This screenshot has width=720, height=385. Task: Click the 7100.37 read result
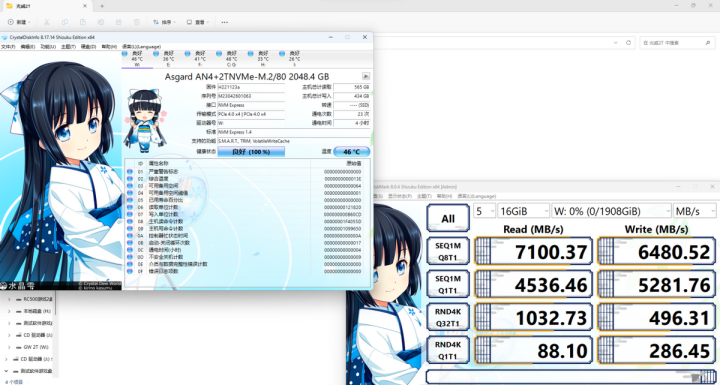pos(533,251)
